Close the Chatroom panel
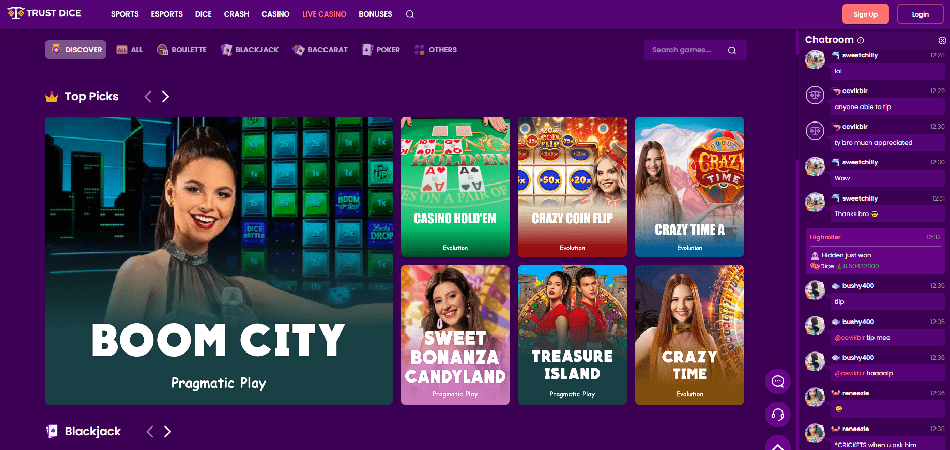 (x=942, y=41)
